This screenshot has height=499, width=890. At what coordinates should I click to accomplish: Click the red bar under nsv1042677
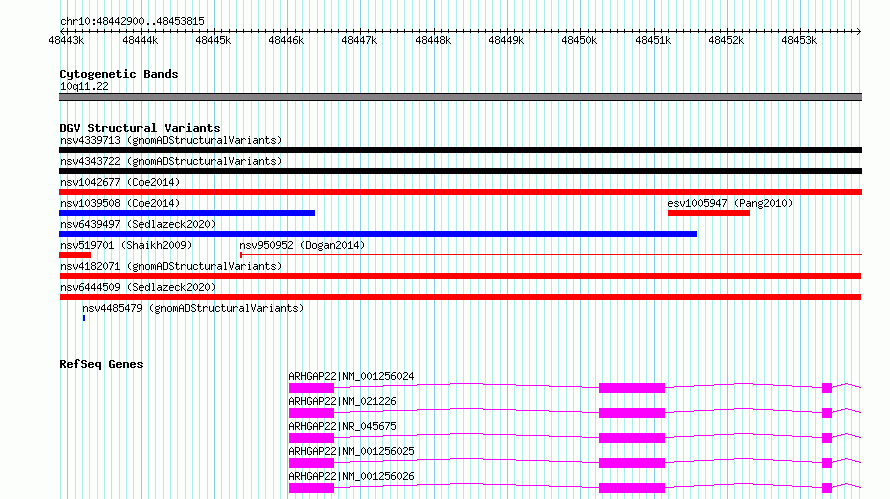(x=460, y=192)
